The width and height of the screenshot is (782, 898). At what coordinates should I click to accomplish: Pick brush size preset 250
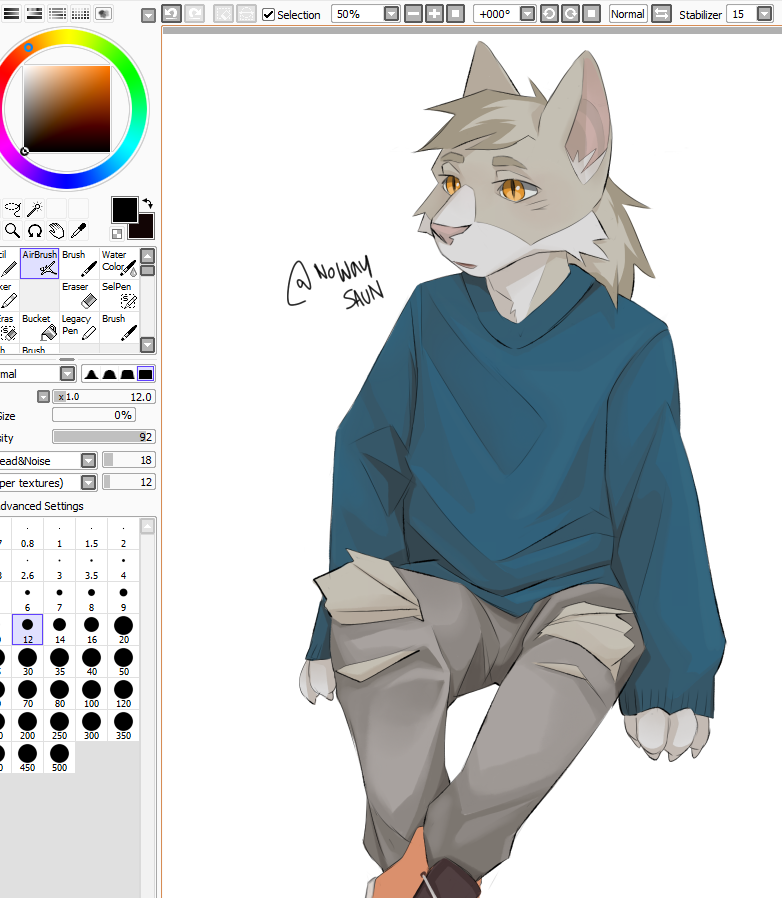click(60, 726)
